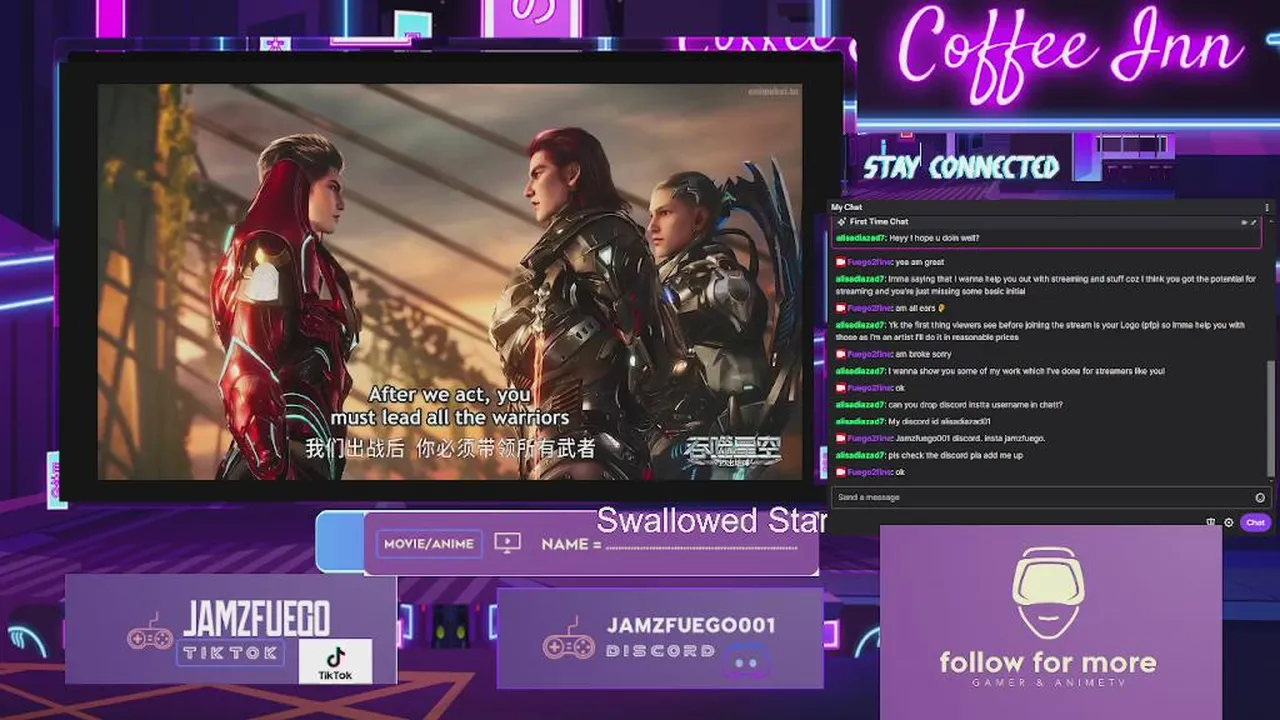This screenshot has width=1280, height=720.
Task: Click the headset logo above follow for more
Action: click(x=1048, y=593)
